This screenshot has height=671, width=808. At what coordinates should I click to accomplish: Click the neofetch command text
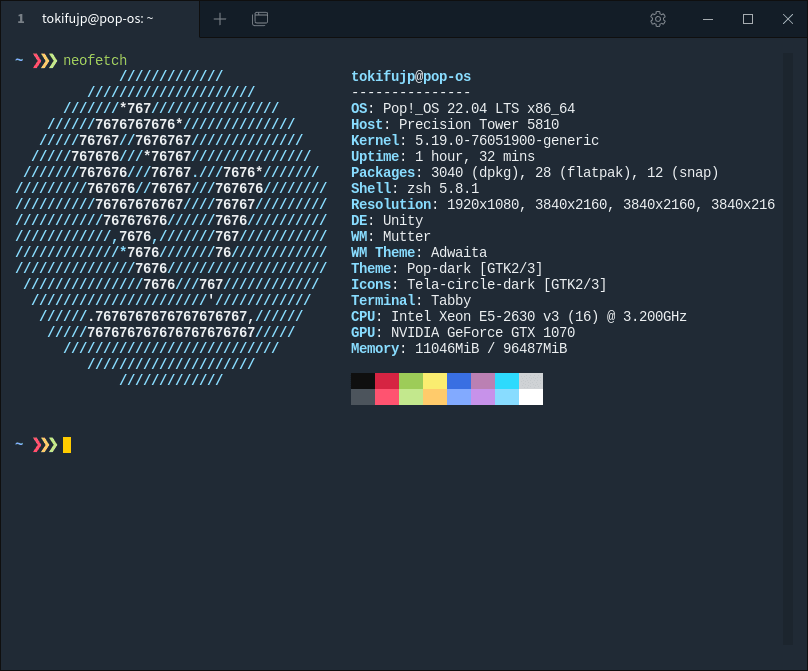95,61
